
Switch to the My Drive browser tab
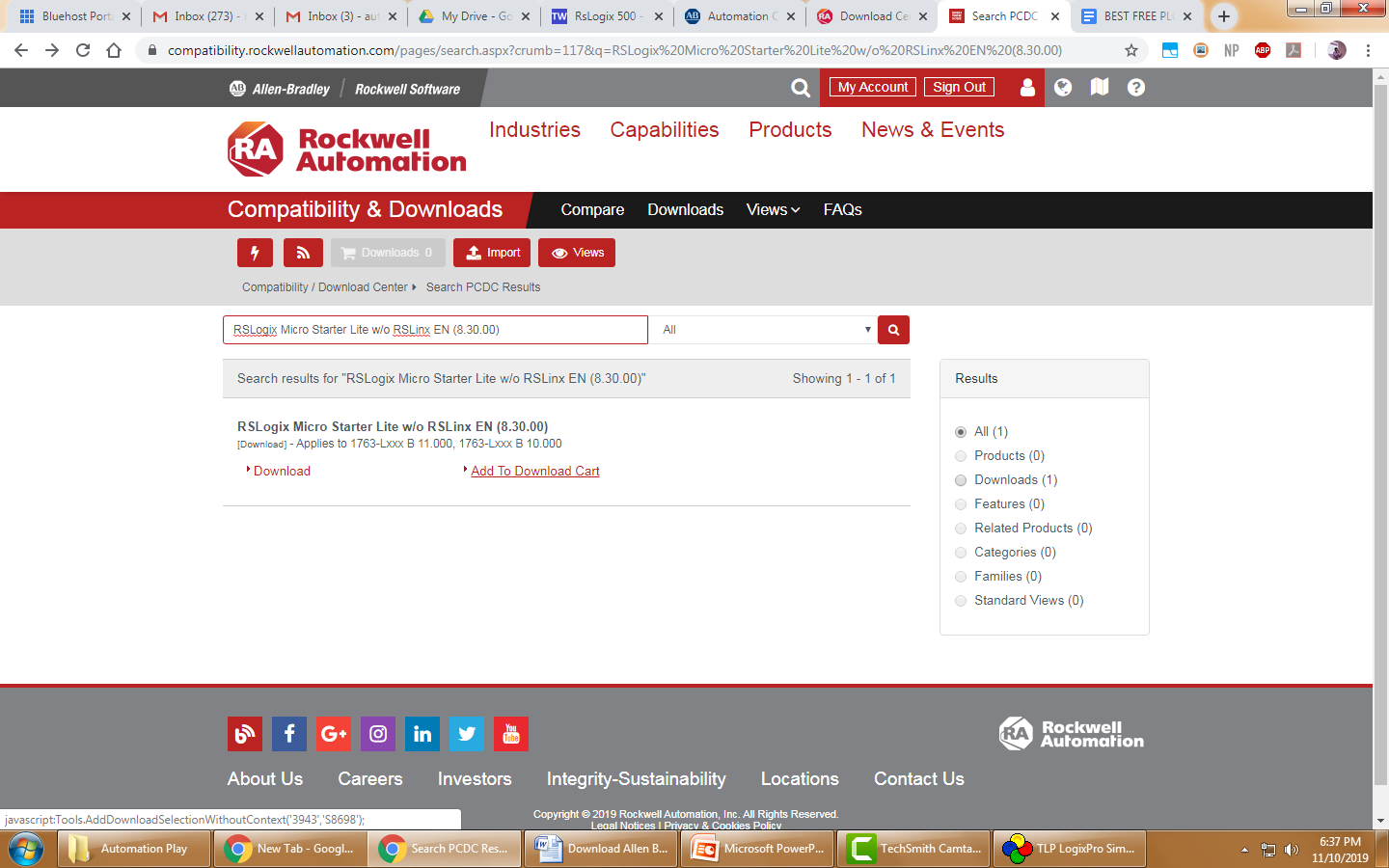[x=473, y=16]
